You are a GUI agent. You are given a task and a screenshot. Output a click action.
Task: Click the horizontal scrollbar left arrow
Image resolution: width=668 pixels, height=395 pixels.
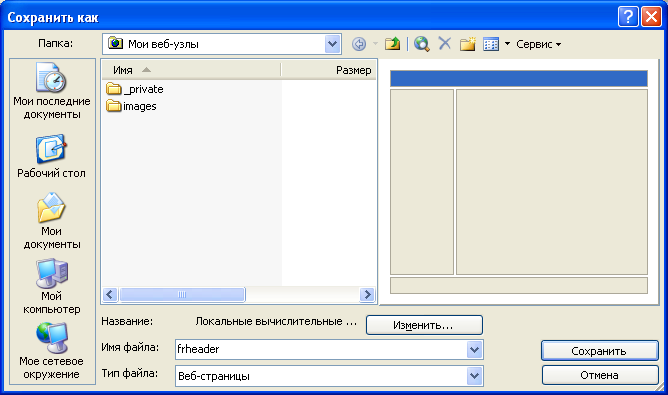(x=110, y=294)
